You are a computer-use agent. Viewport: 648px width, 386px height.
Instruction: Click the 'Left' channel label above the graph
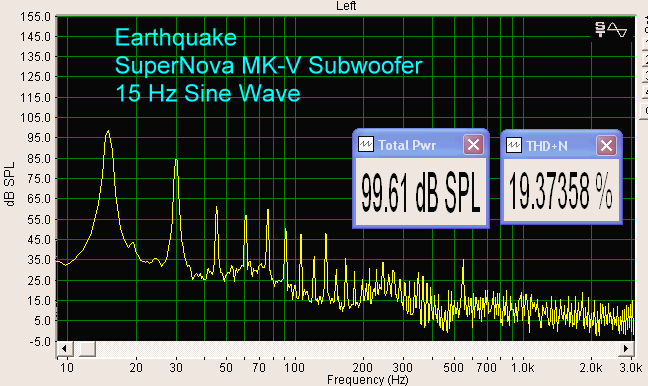pyautogui.click(x=346, y=6)
